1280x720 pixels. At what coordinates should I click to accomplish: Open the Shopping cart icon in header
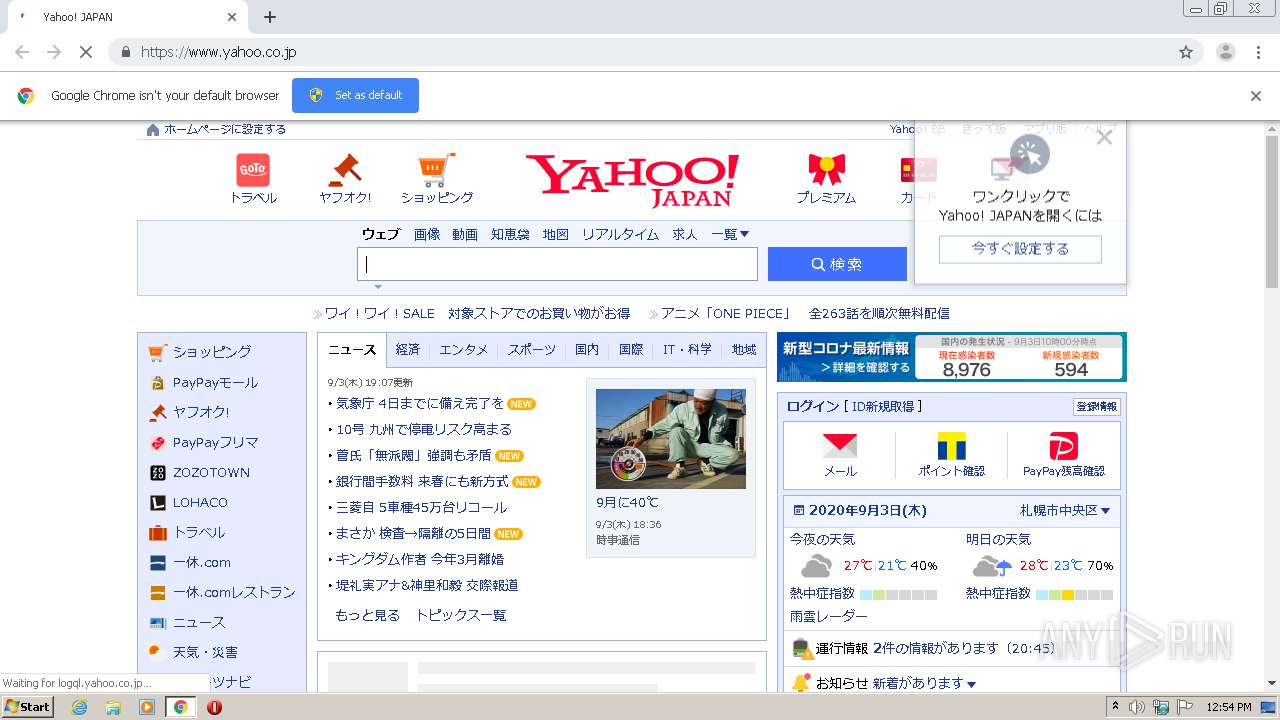(437, 170)
